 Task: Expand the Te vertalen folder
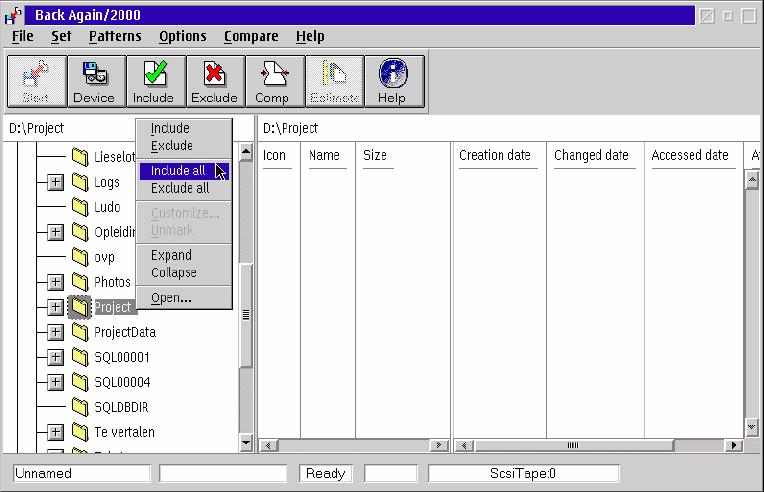click(56, 432)
